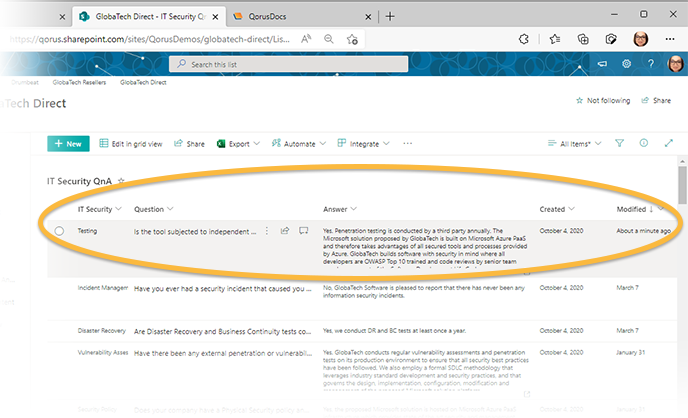
Task: Open SharePoint settings gear icon
Action: click(626, 63)
